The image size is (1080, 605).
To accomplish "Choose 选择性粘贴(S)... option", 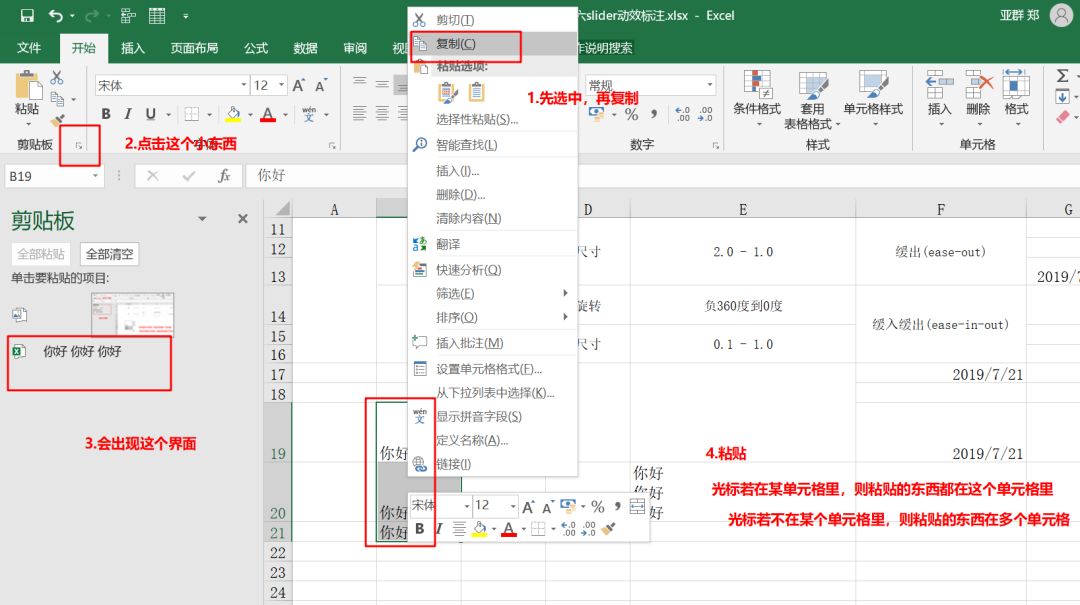I will (492, 119).
